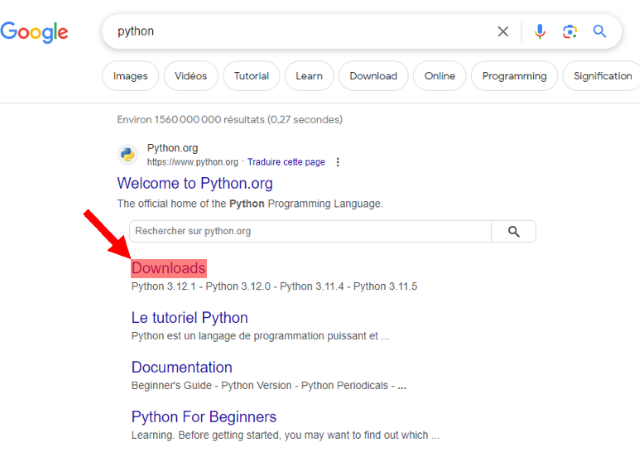
Task: Click the Beginner's Guide text
Action: point(171,386)
